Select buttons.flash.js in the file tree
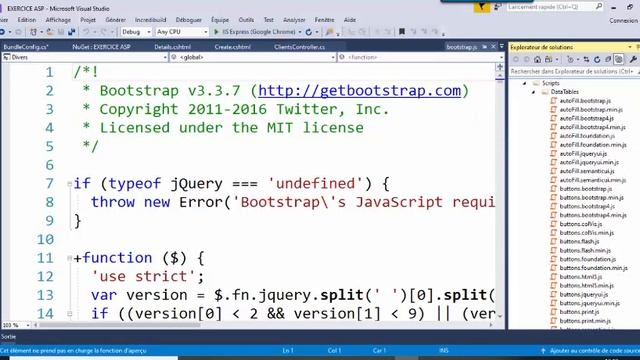Screen dimensions: 640x360 [x=579, y=242]
